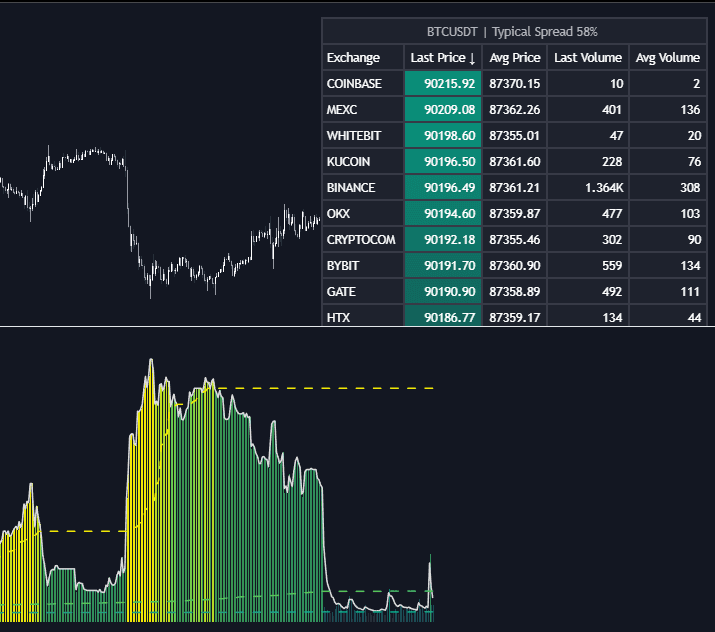Click the BTCUSDT Typical Spread 58% title

(x=512, y=31)
